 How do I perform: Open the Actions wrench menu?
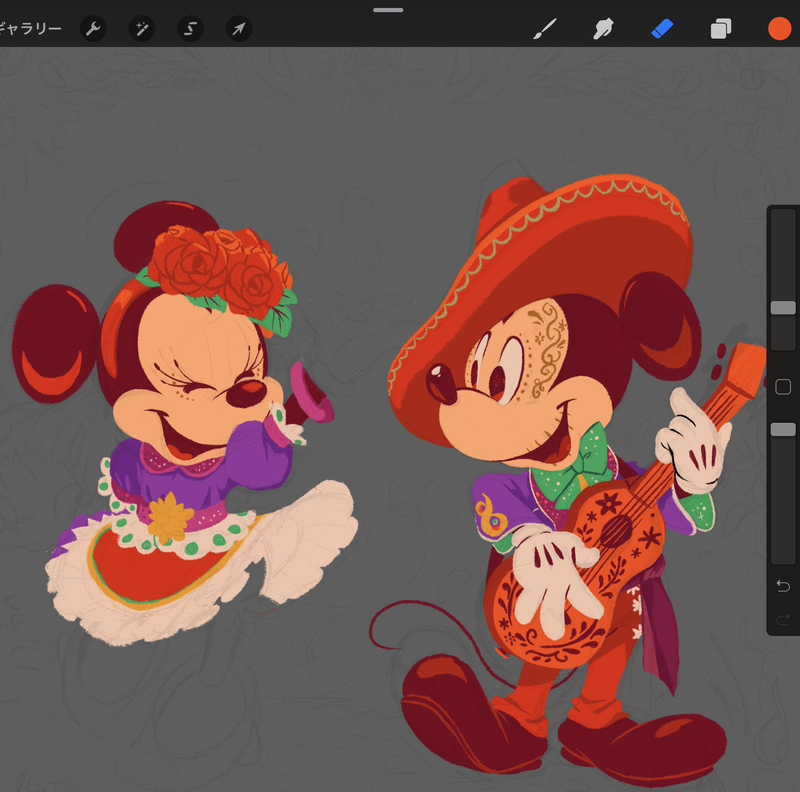point(93,28)
